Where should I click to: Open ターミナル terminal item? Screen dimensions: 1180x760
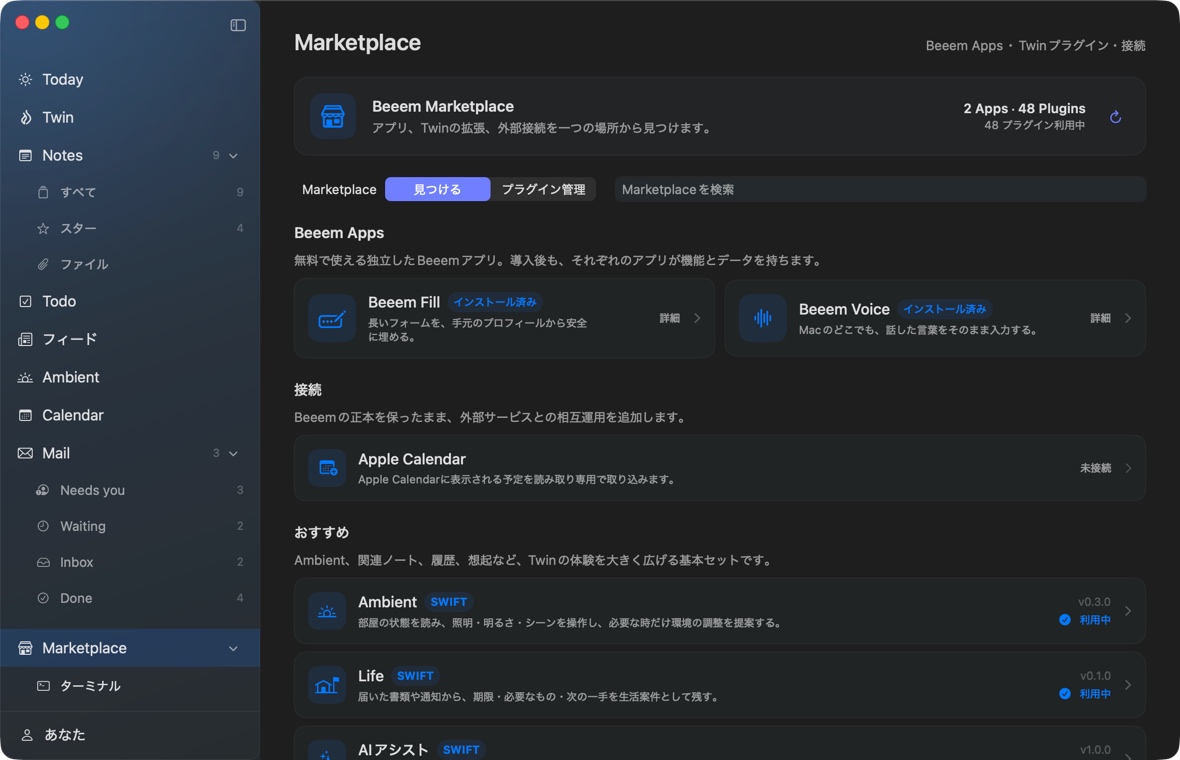pyautogui.click(x=130, y=686)
